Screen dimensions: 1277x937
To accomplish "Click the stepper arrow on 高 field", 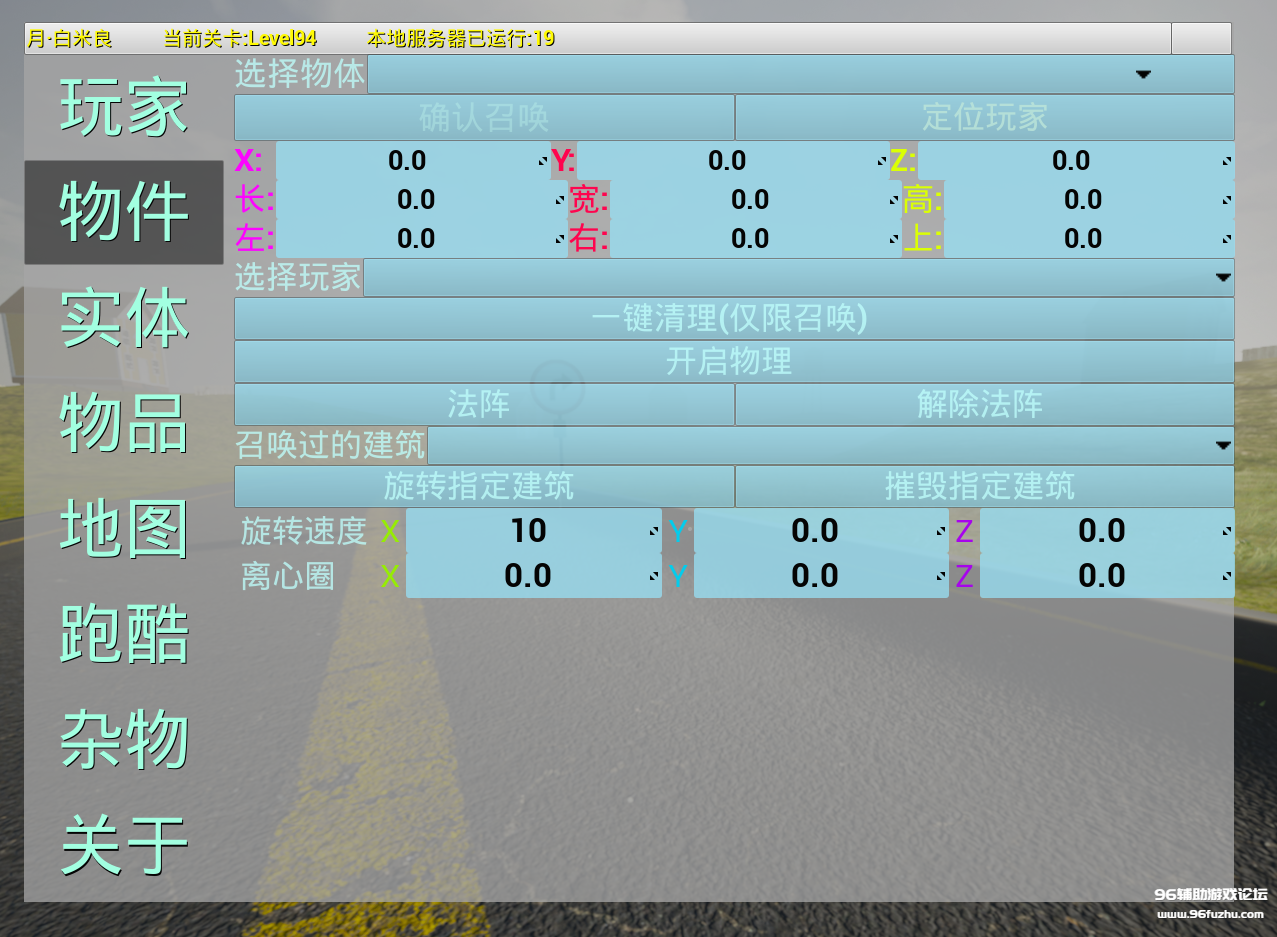I will tap(1227, 200).
